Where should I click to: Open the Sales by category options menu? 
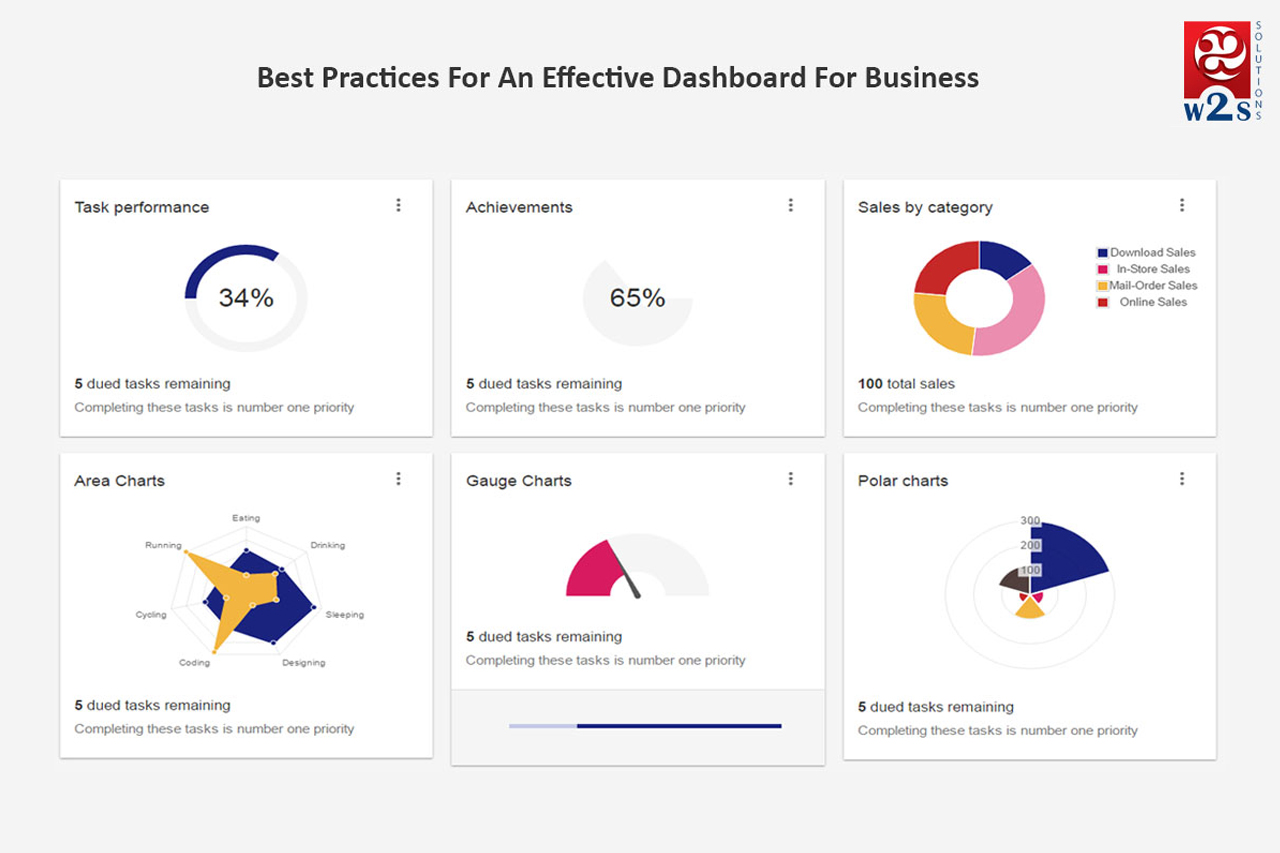pos(1183,205)
